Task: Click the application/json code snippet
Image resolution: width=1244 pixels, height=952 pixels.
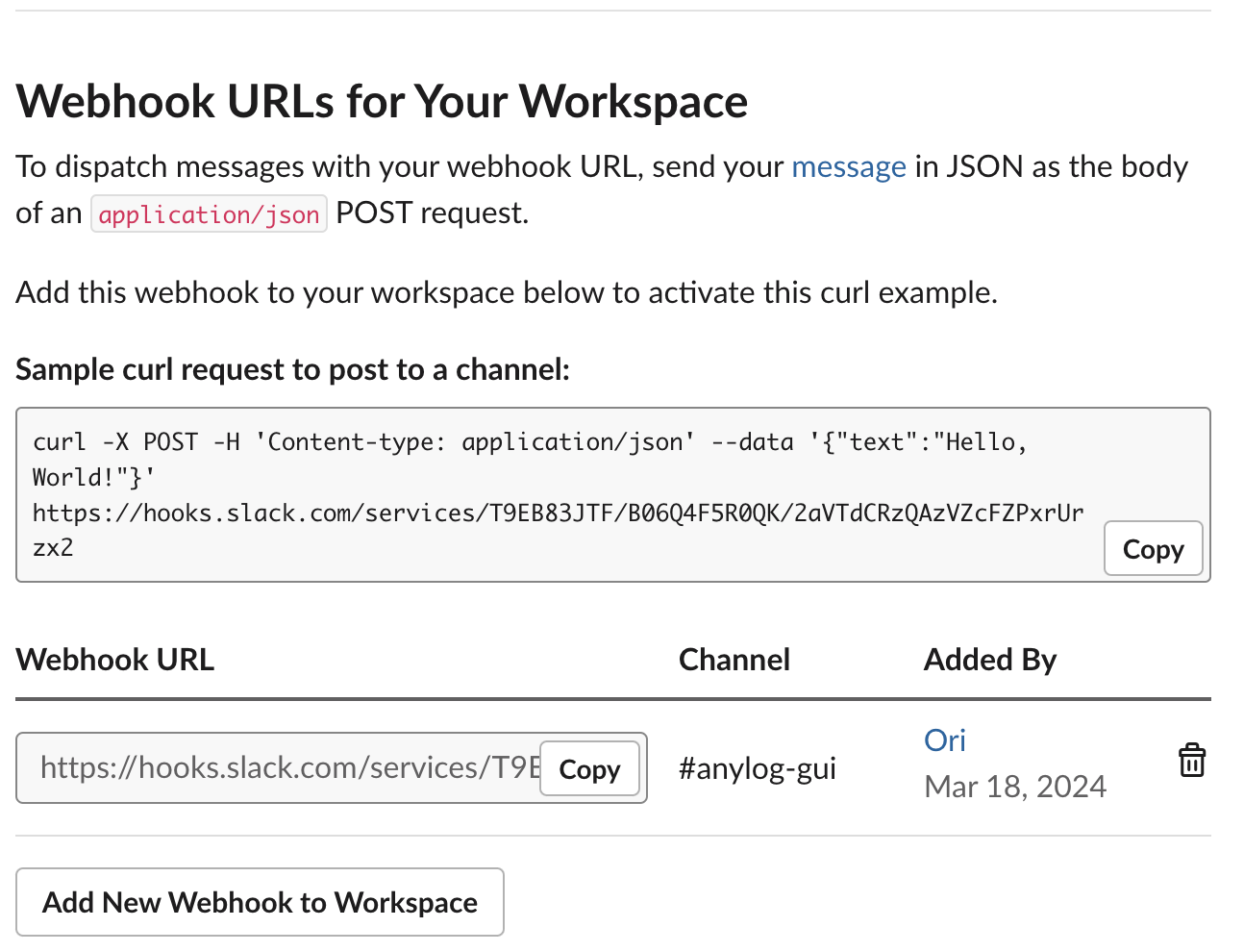Action: pos(209,213)
